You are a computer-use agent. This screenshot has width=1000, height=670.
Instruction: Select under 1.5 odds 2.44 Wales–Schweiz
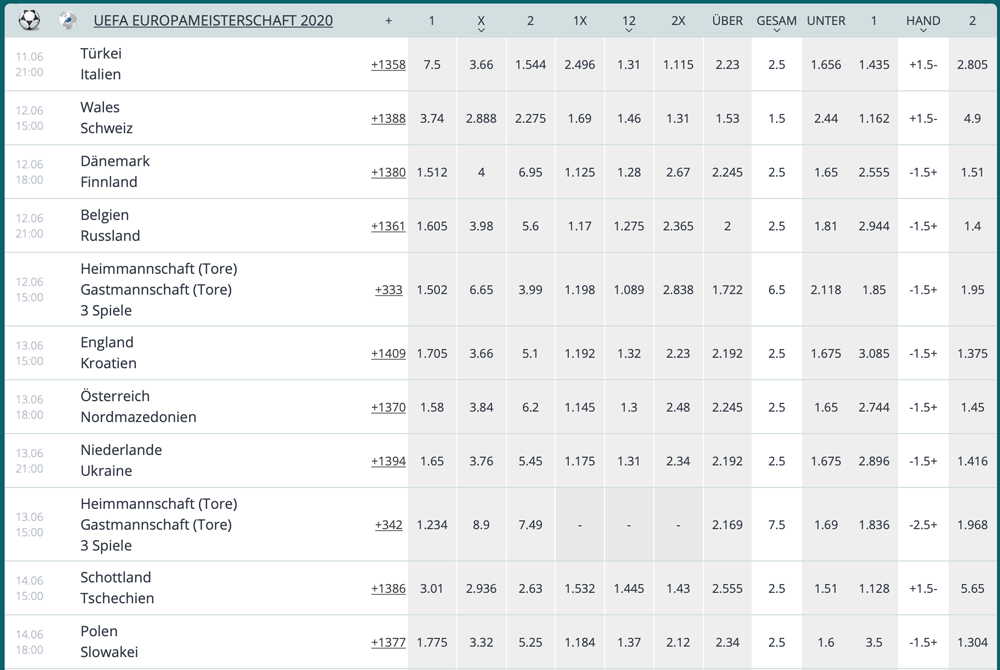(826, 119)
